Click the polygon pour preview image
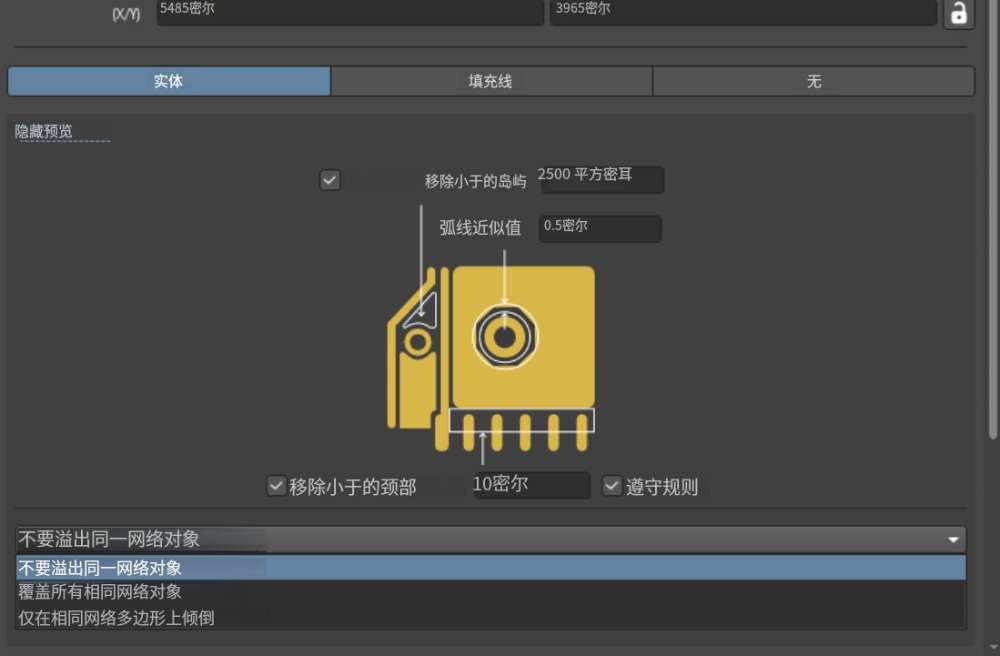The image size is (1000, 656). 491,359
